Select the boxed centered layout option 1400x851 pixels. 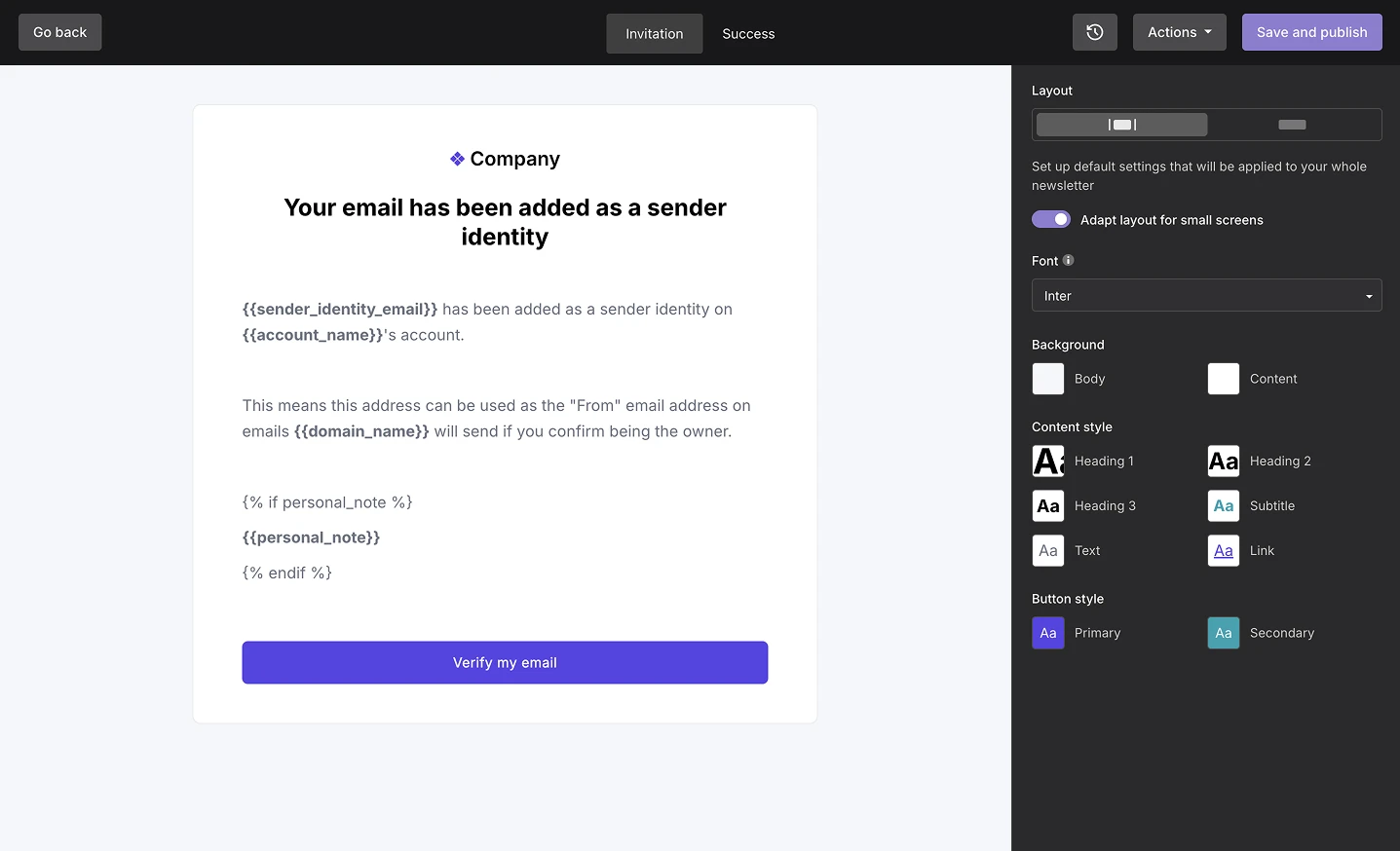point(1121,125)
